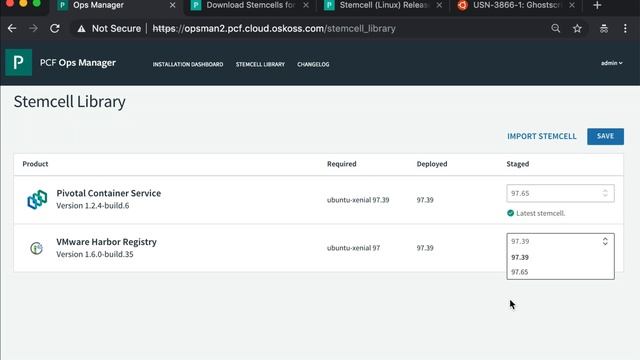Click VMware Harbor Registry product name
Screen dimensions: 640x360
(107, 242)
